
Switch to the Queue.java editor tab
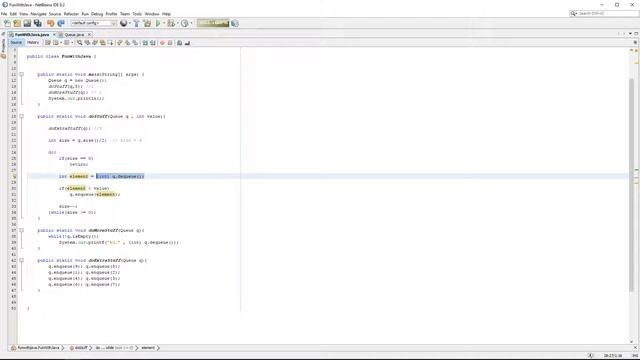74,35
